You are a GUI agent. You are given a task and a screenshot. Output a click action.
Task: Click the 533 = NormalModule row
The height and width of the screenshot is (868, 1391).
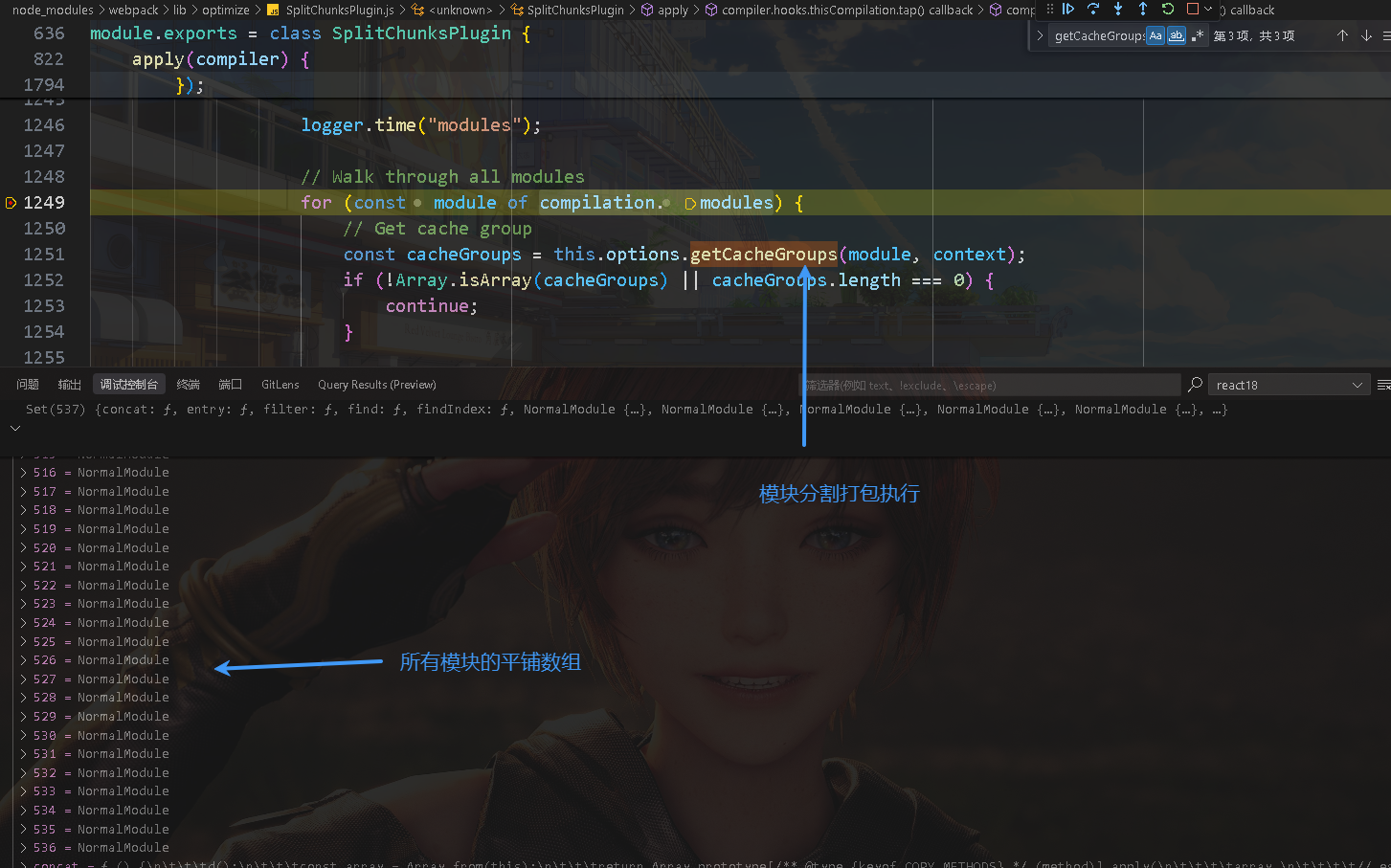pos(101,791)
